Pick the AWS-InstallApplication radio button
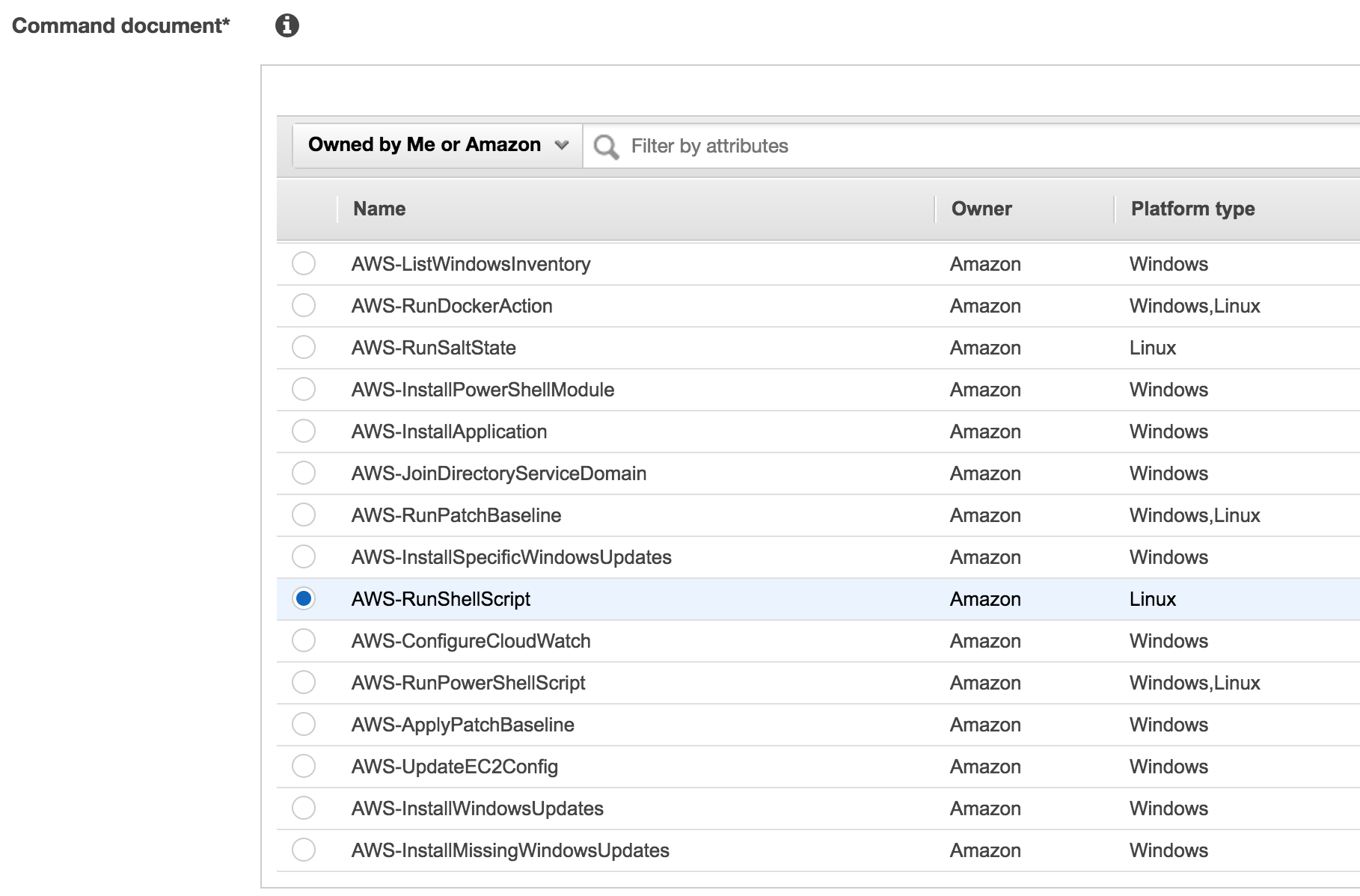 304,431
